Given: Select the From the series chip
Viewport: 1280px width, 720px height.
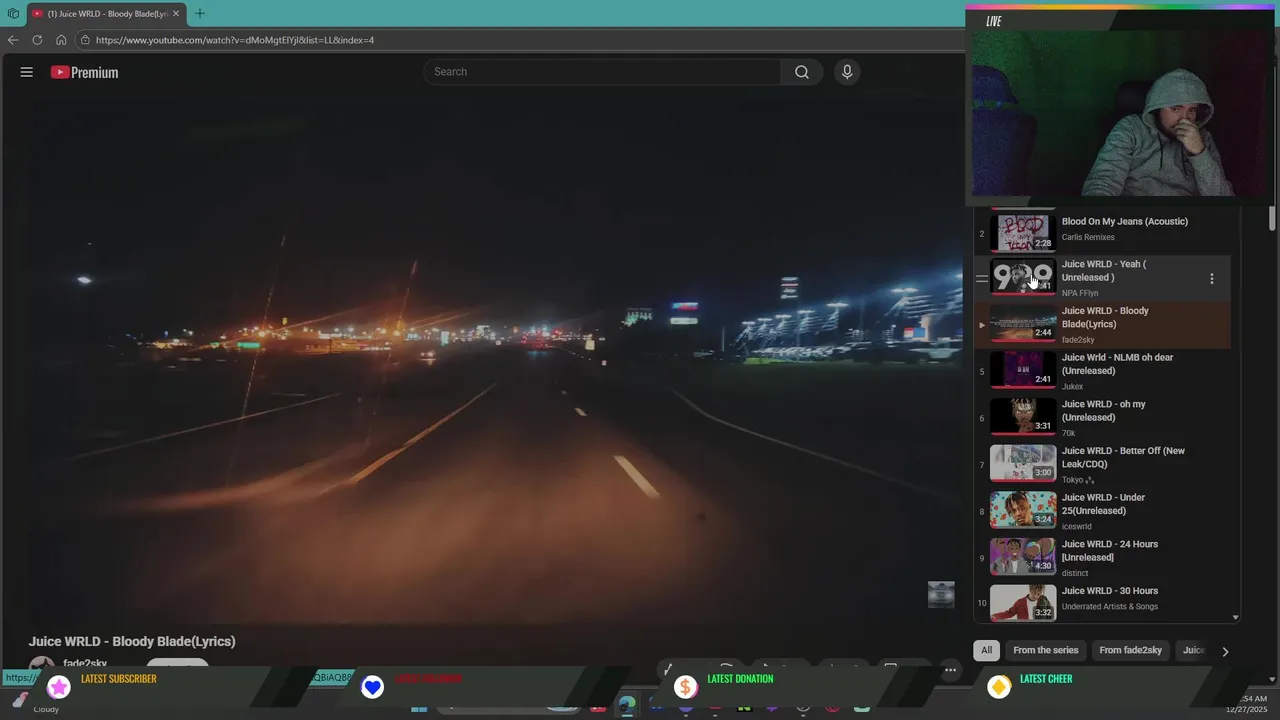Looking at the screenshot, I should 1046,650.
